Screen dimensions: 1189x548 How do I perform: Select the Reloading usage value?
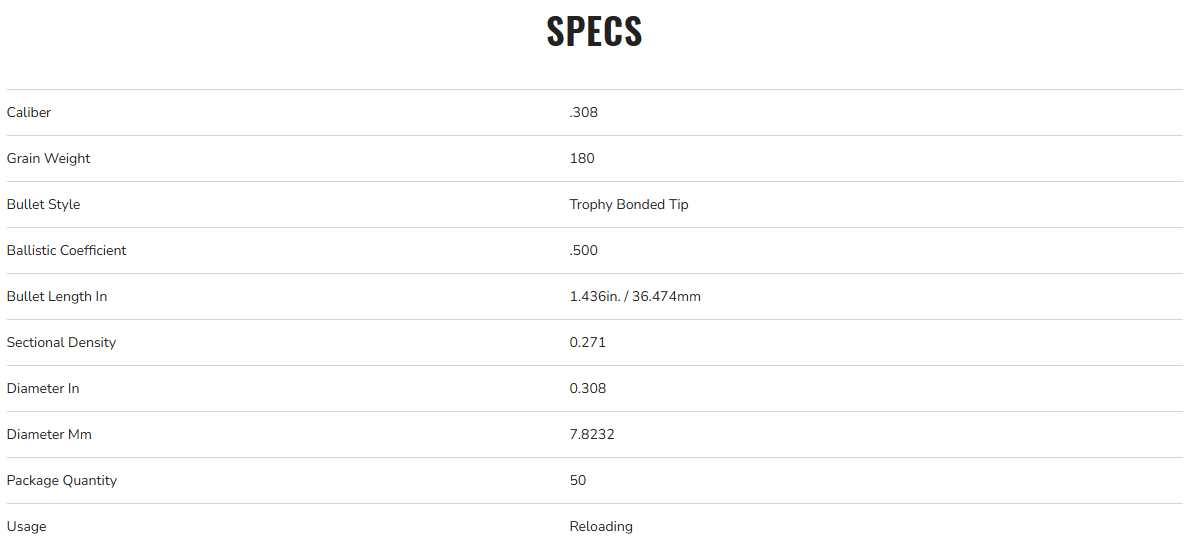click(x=601, y=527)
